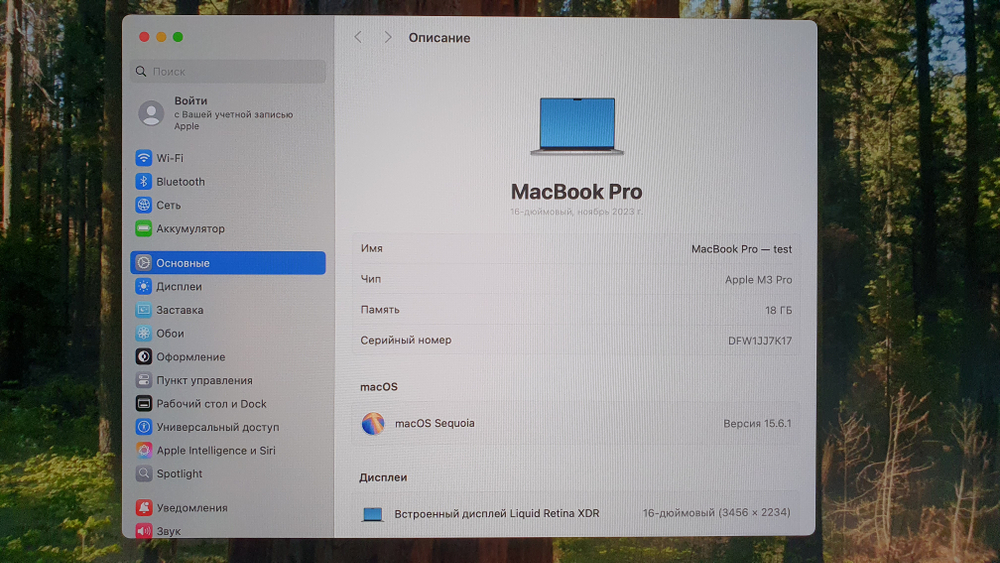Click the serial number DFW1JJ7K17
Image resolution: width=1000 pixels, height=563 pixels.
click(760, 341)
